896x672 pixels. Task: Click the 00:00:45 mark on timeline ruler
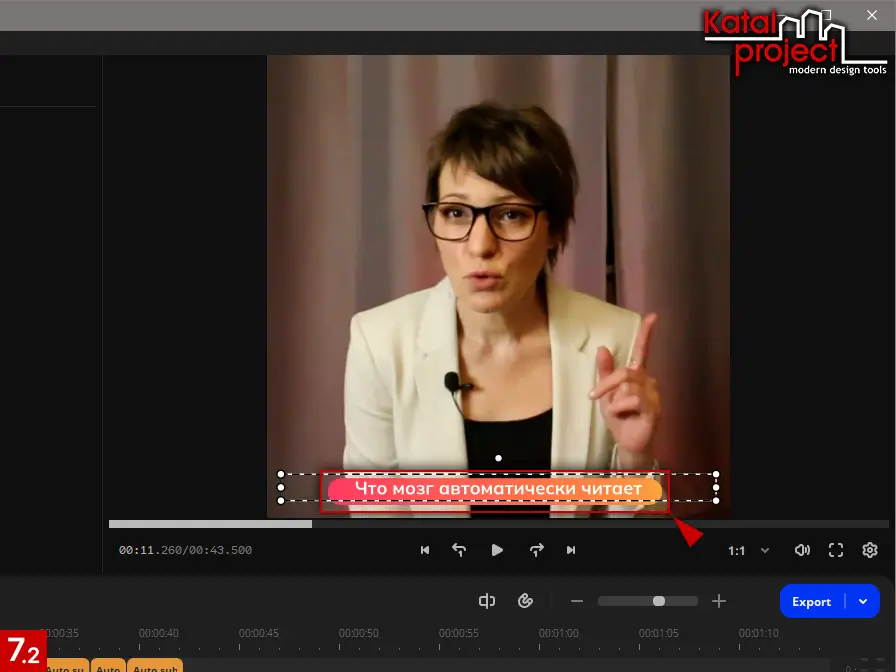[258, 633]
